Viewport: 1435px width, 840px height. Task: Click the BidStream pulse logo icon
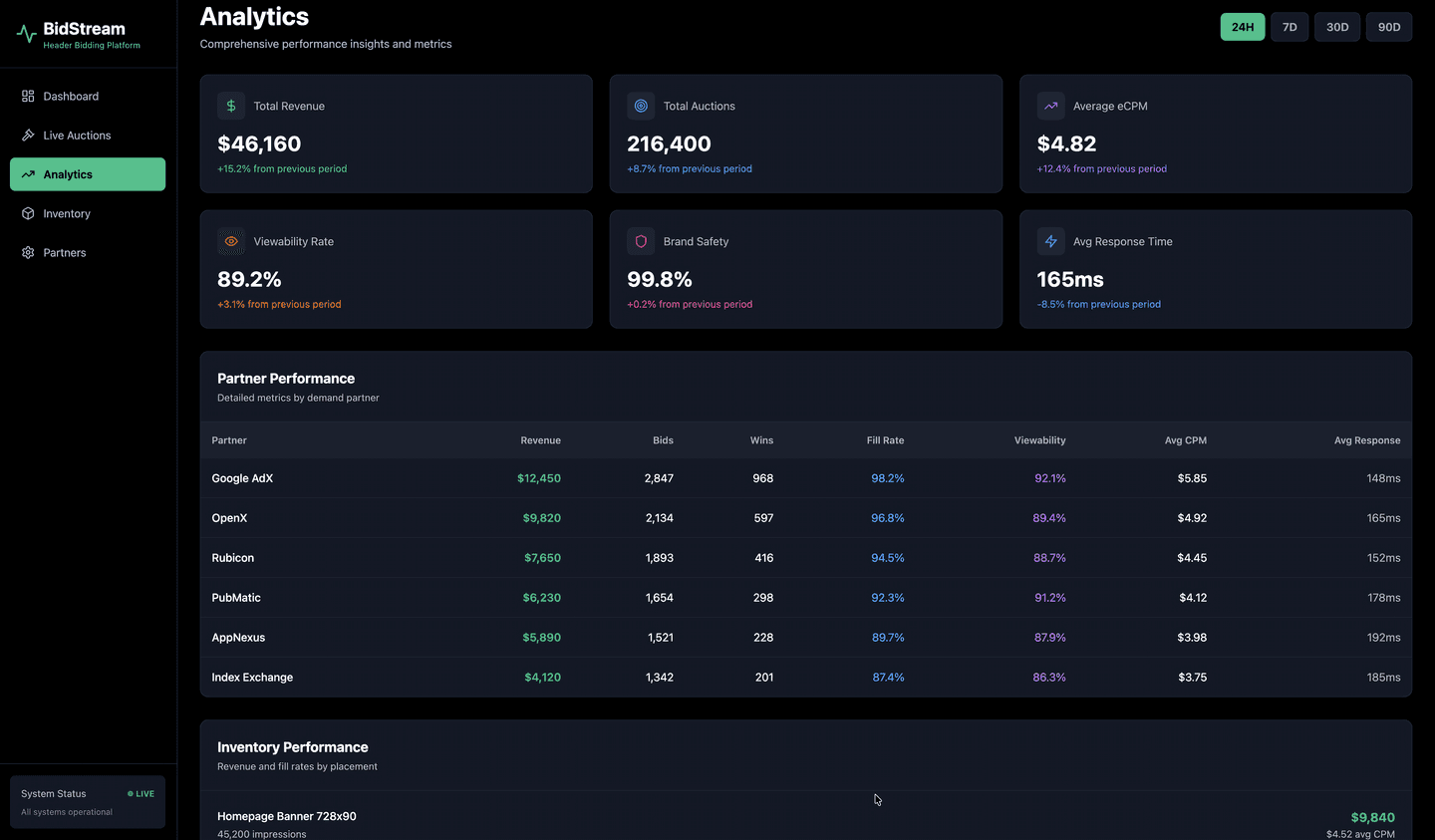coord(27,35)
